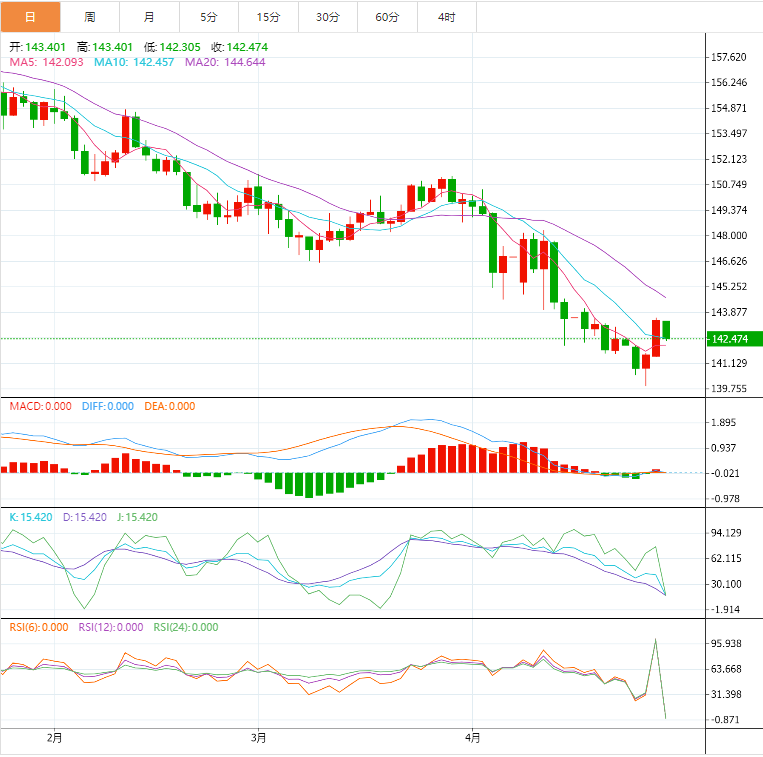Click the 95.938 RSI axis value

[x=726, y=643]
